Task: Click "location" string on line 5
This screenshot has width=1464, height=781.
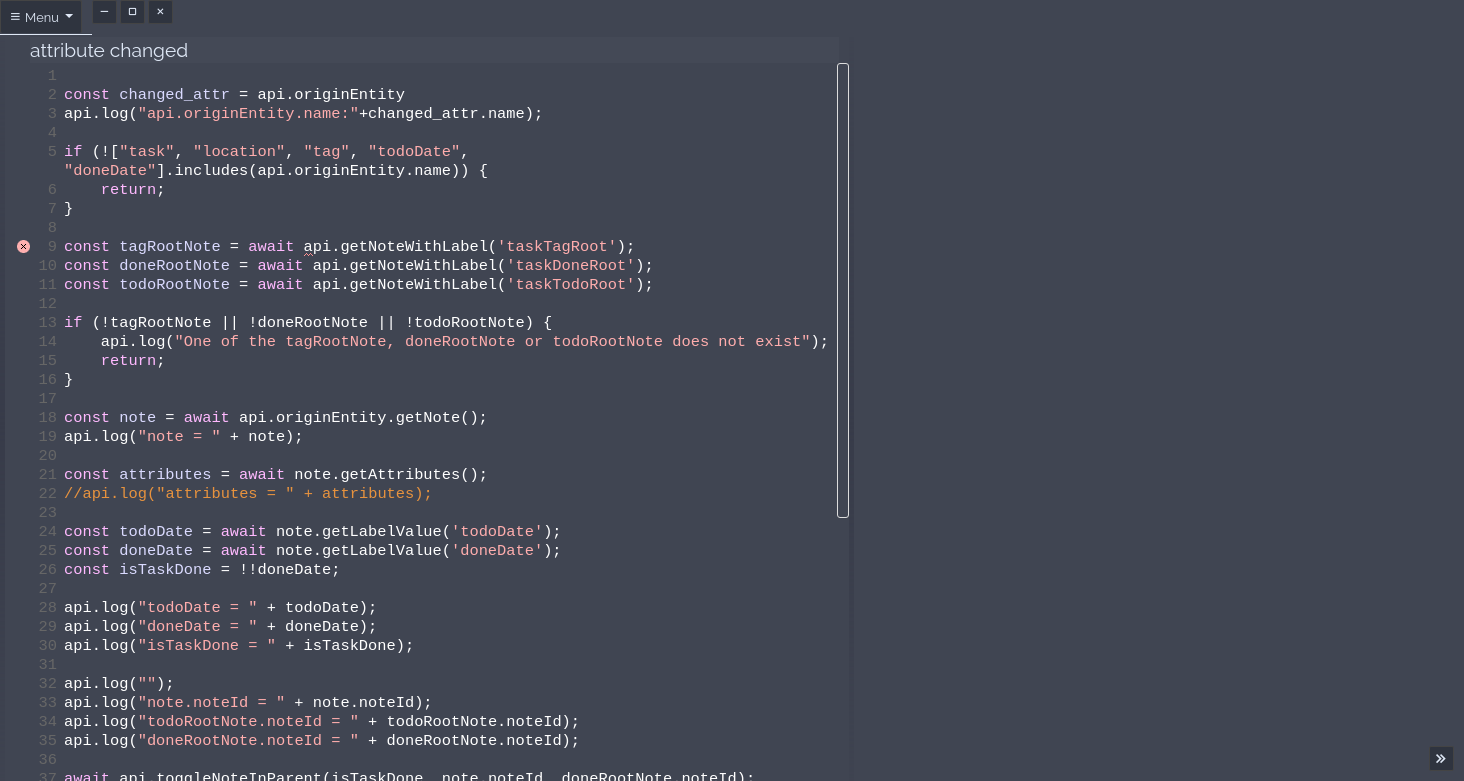Action: point(239,151)
